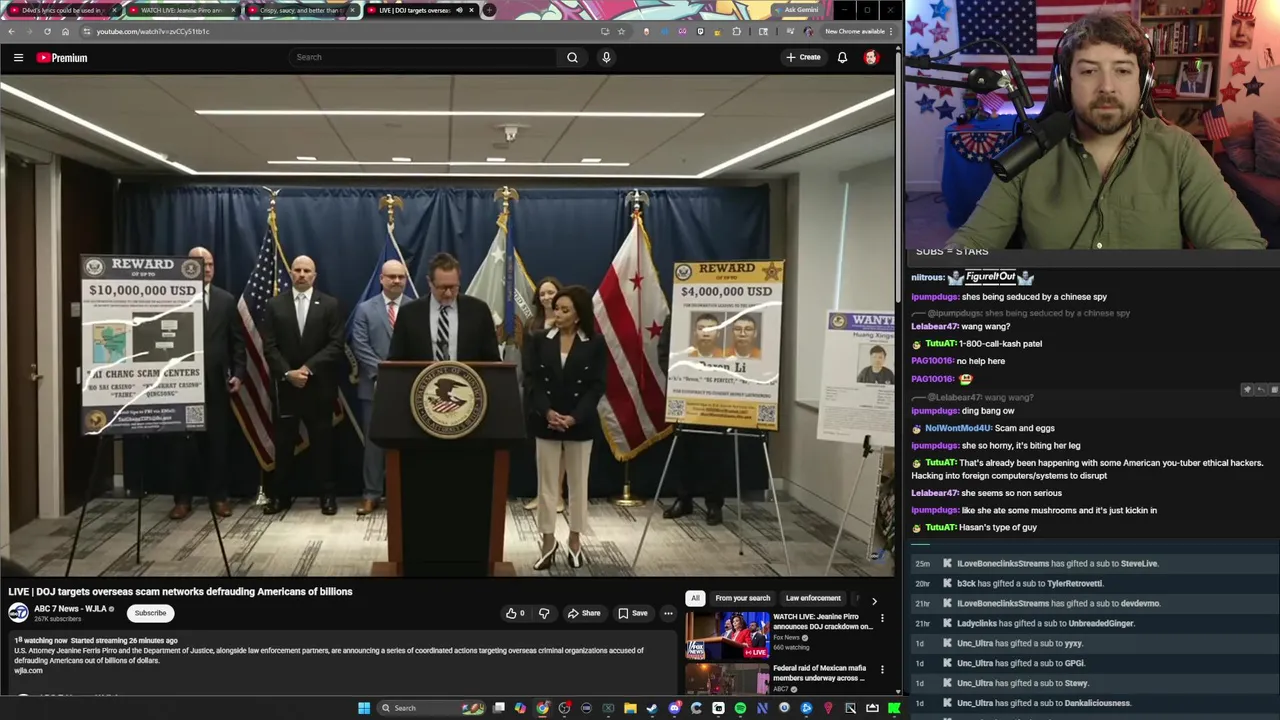Open the wjla.com link in description

click(x=29, y=671)
